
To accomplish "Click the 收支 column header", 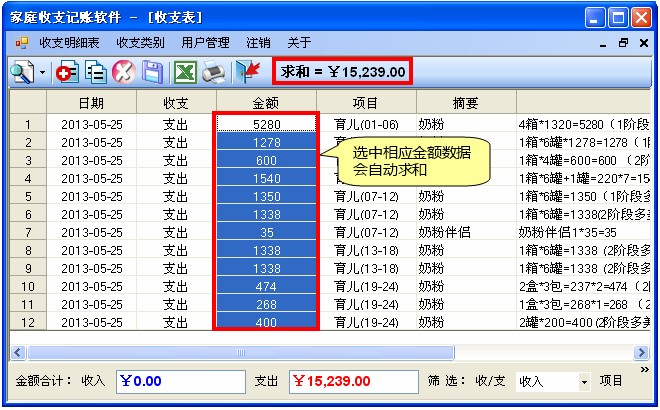I will pos(176,102).
